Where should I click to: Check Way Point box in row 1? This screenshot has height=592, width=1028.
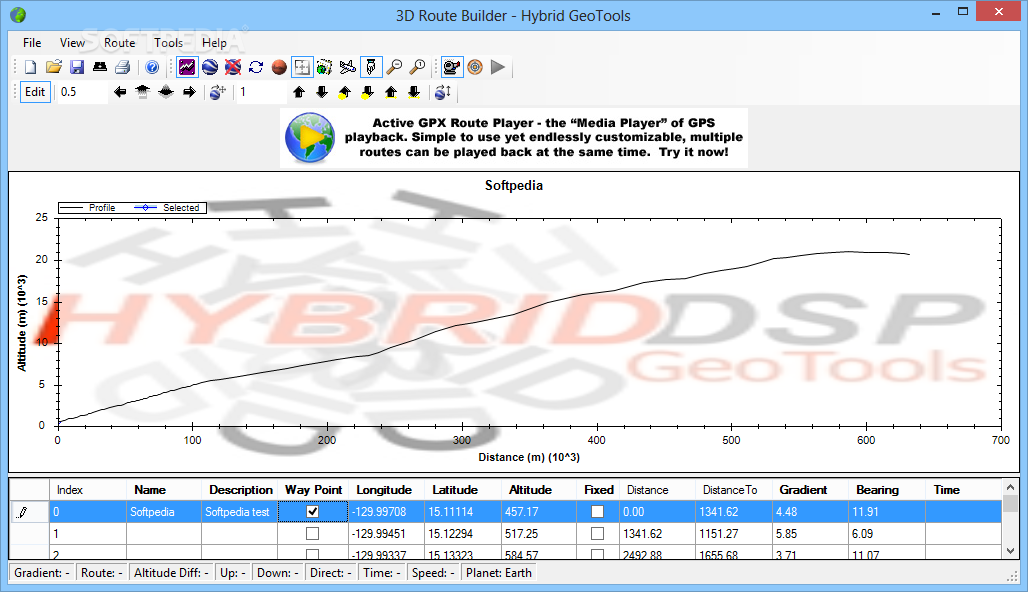pos(313,534)
